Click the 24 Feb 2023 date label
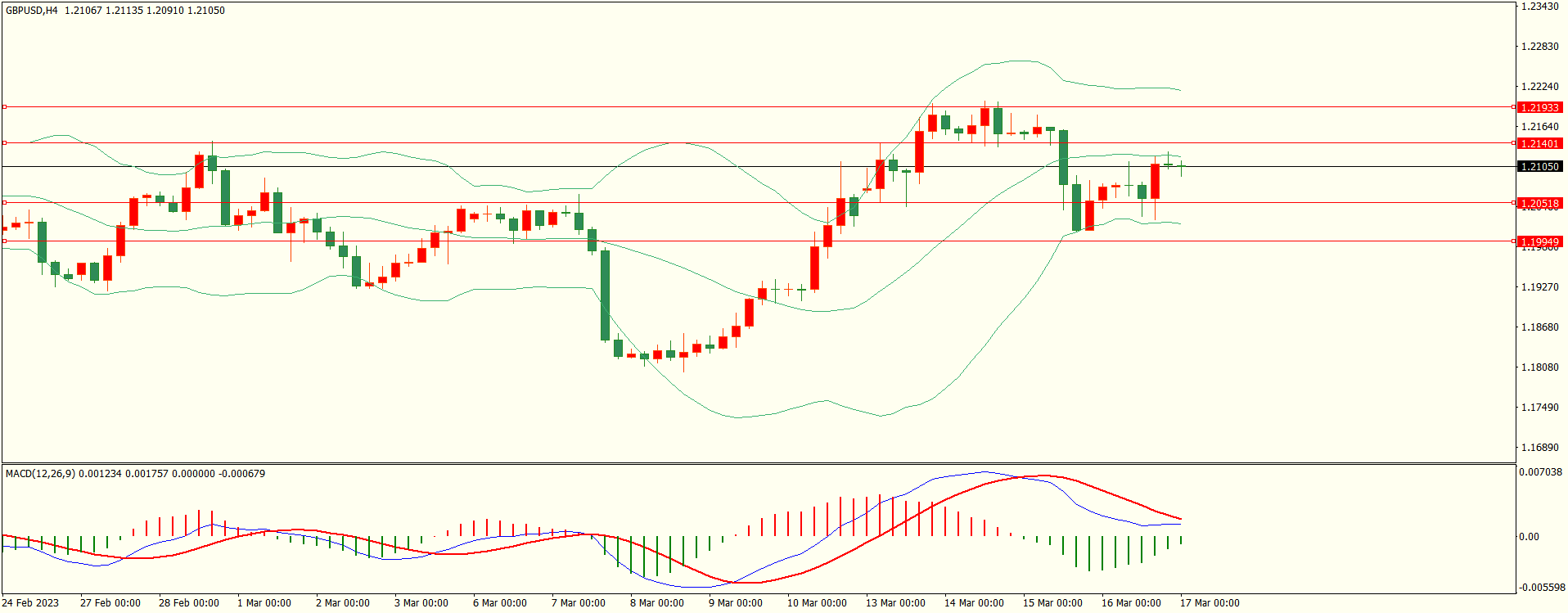This screenshot has height=613, width=1568. point(30,603)
